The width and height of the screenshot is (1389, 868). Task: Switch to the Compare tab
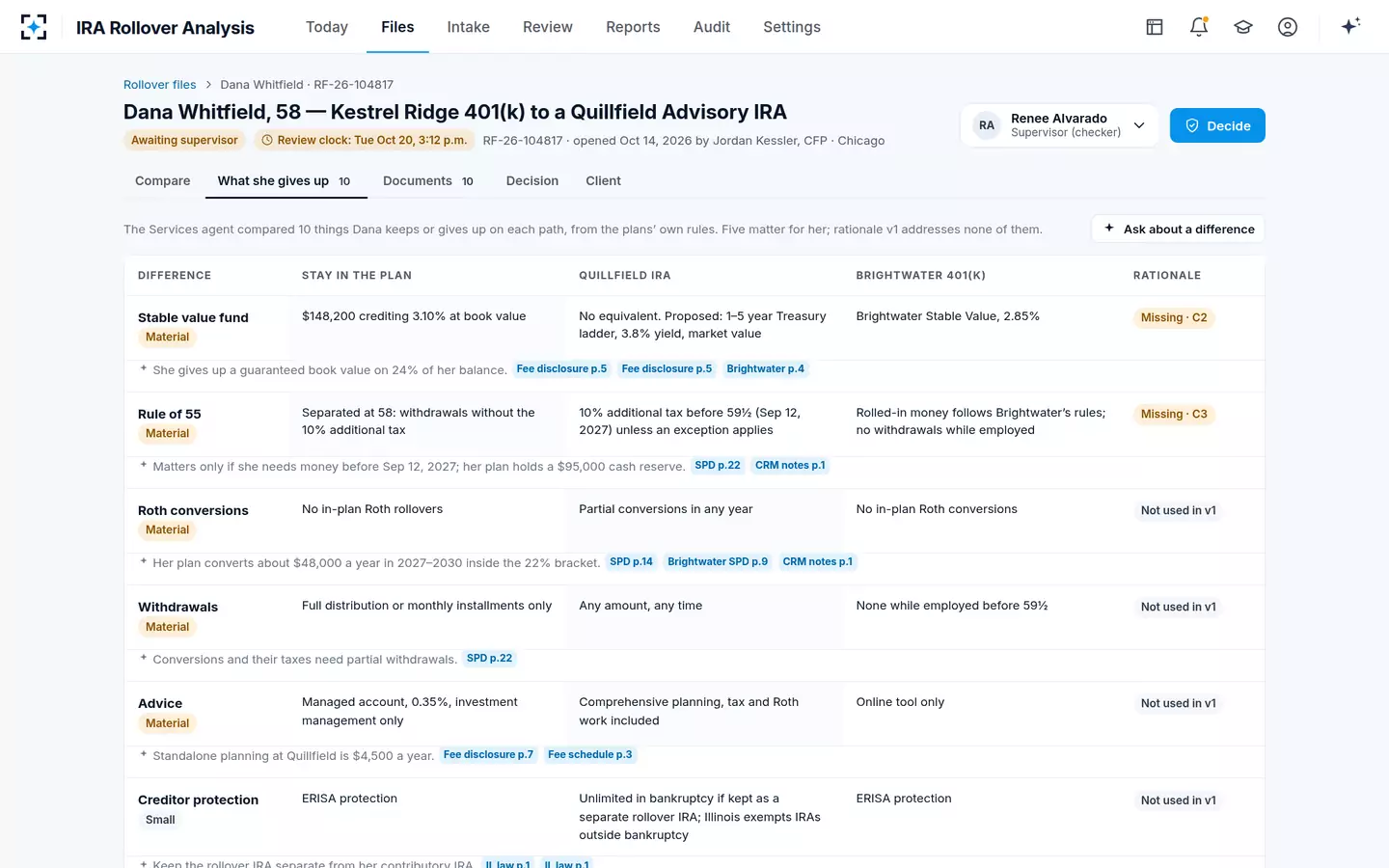pos(163,180)
